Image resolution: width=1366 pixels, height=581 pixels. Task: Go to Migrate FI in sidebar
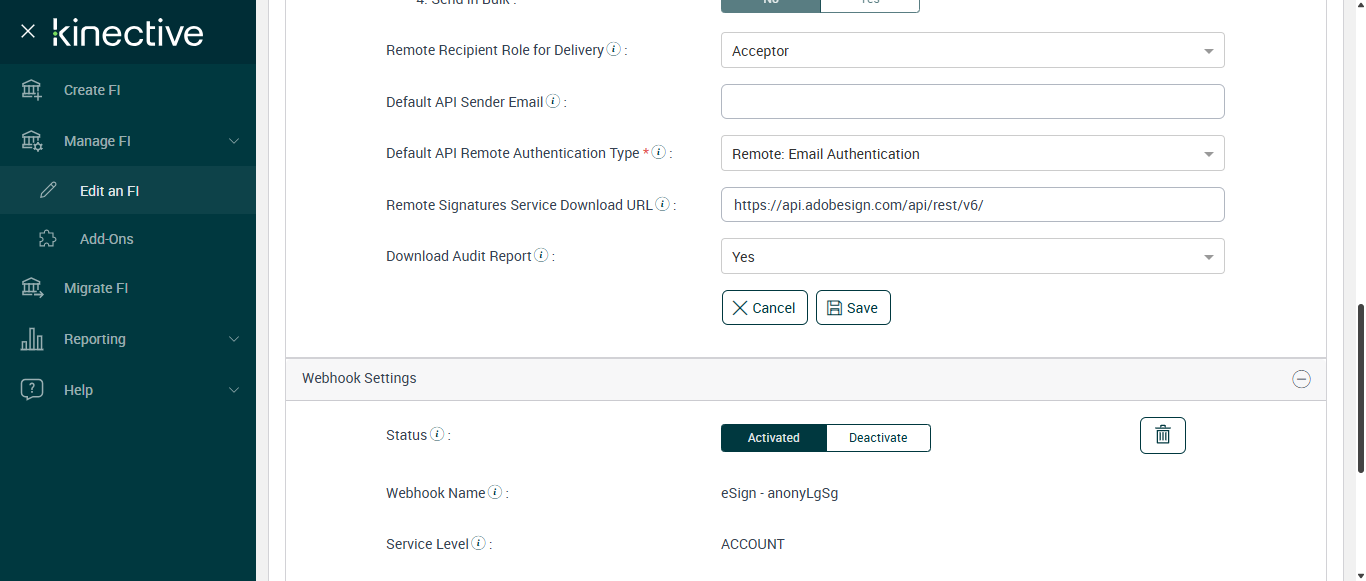(x=96, y=288)
